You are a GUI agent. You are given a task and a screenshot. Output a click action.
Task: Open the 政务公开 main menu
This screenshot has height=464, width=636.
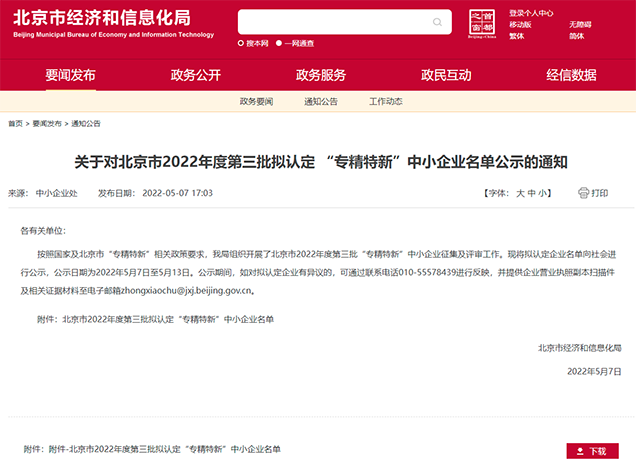[x=195, y=75]
